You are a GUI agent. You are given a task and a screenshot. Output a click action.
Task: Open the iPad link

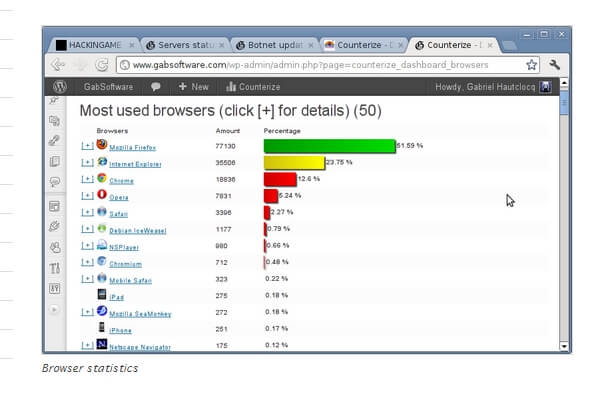[116, 297]
